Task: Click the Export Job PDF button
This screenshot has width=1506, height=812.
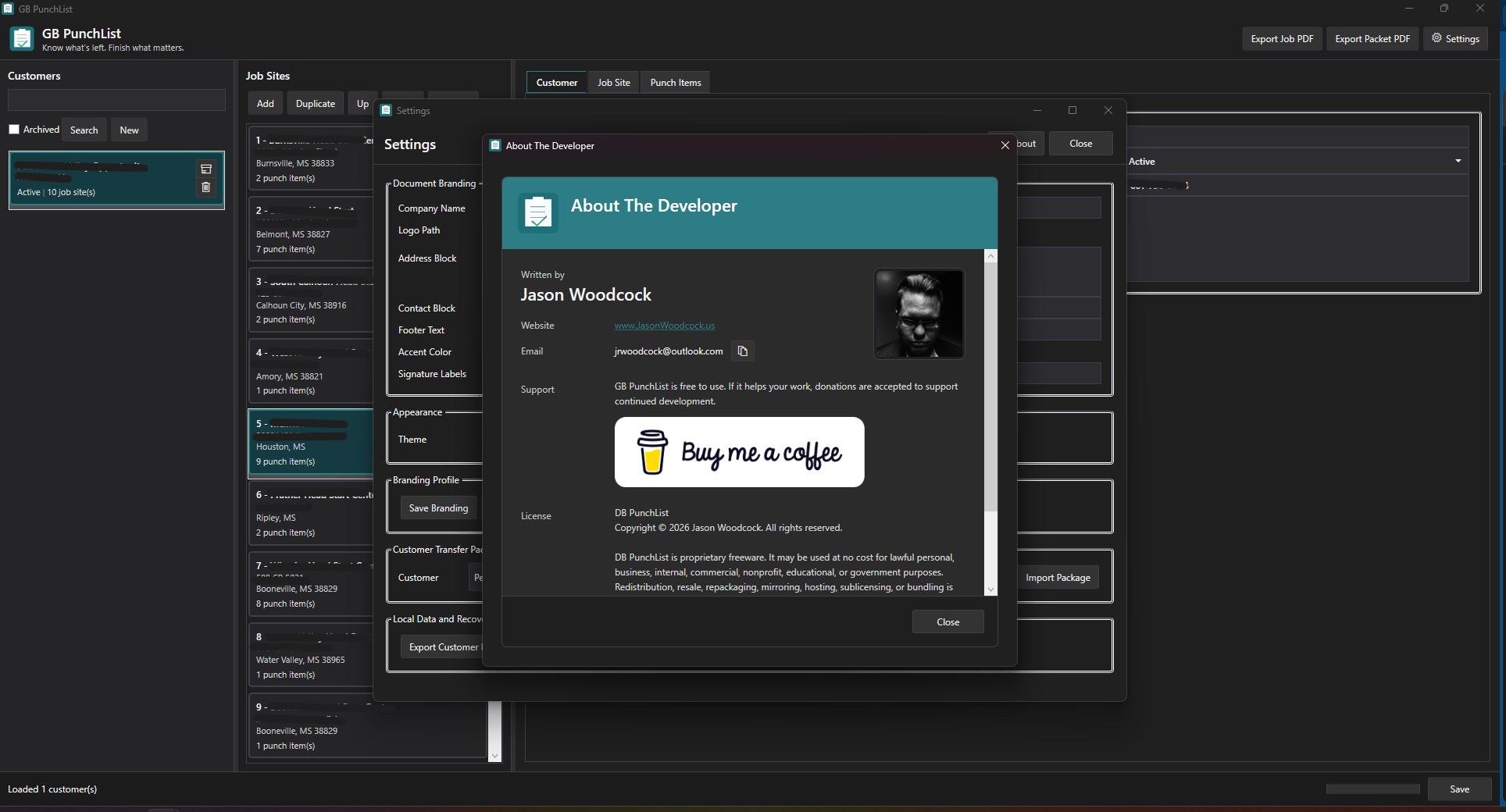Action: (x=1282, y=39)
